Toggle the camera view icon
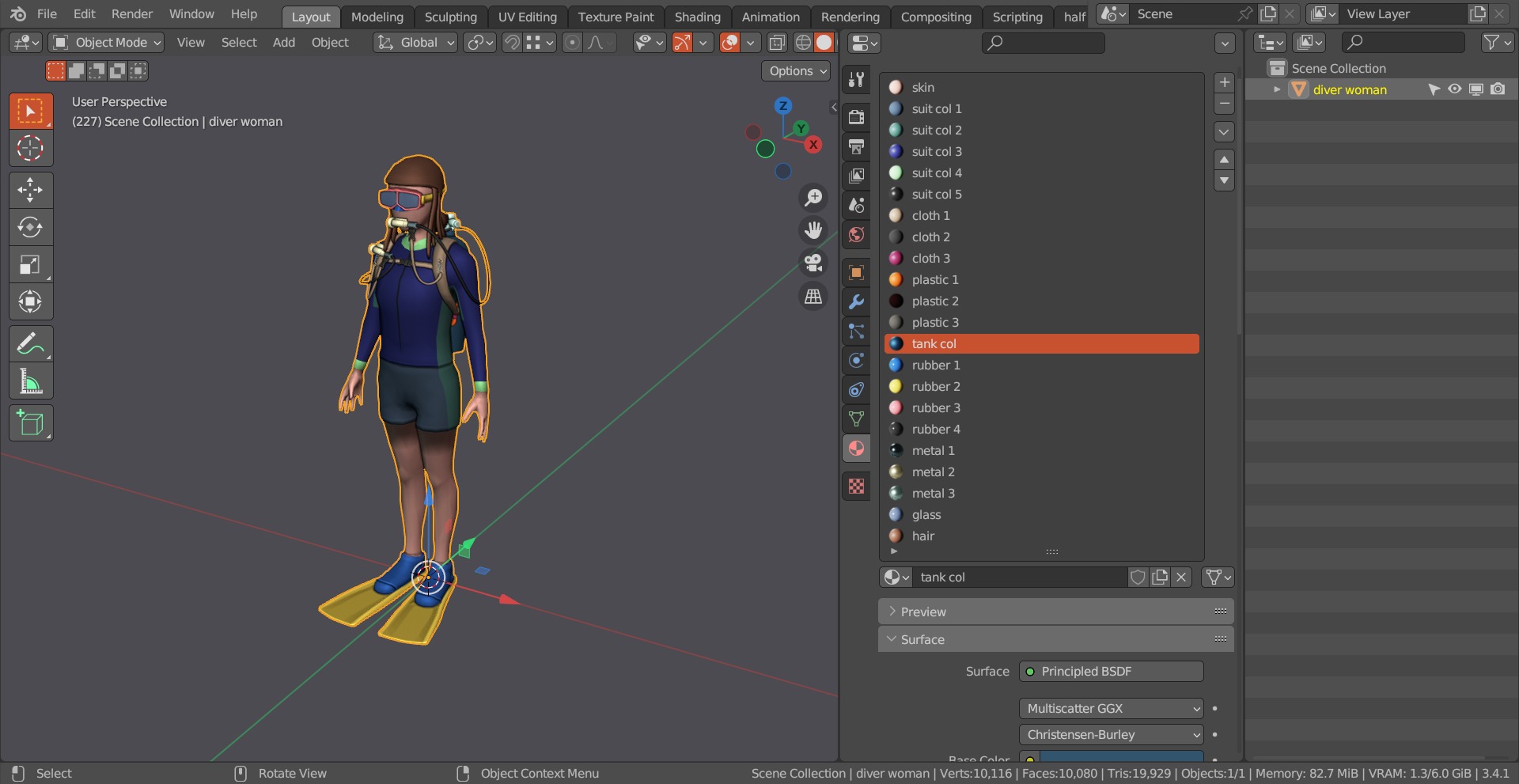Viewport: 1519px width, 784px height. tap(813, 263)
